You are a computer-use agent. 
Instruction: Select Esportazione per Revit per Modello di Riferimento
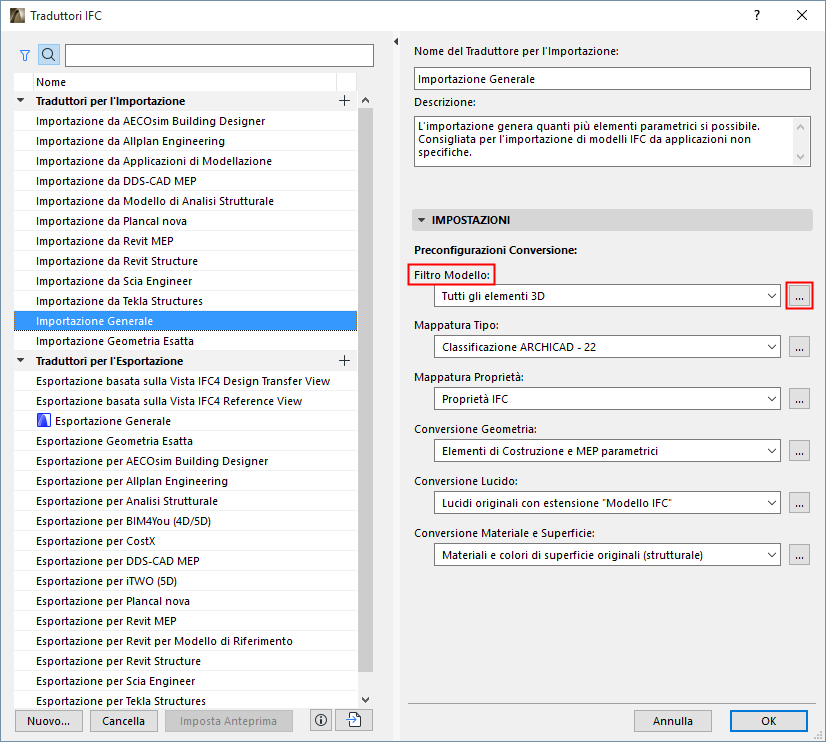(185, 641)
